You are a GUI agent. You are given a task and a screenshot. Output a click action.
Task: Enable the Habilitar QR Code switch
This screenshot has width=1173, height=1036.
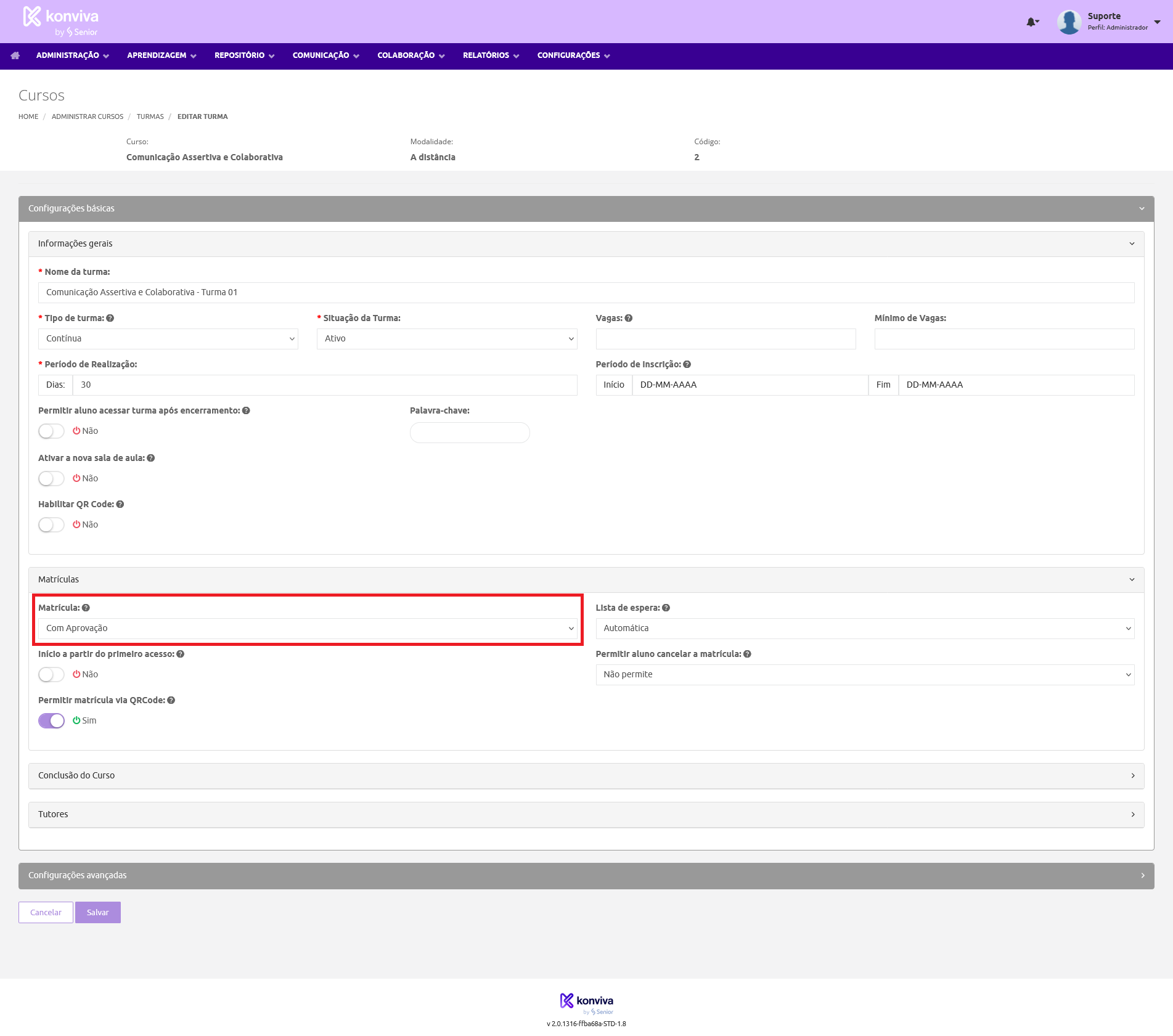click(x=51, y=524)
